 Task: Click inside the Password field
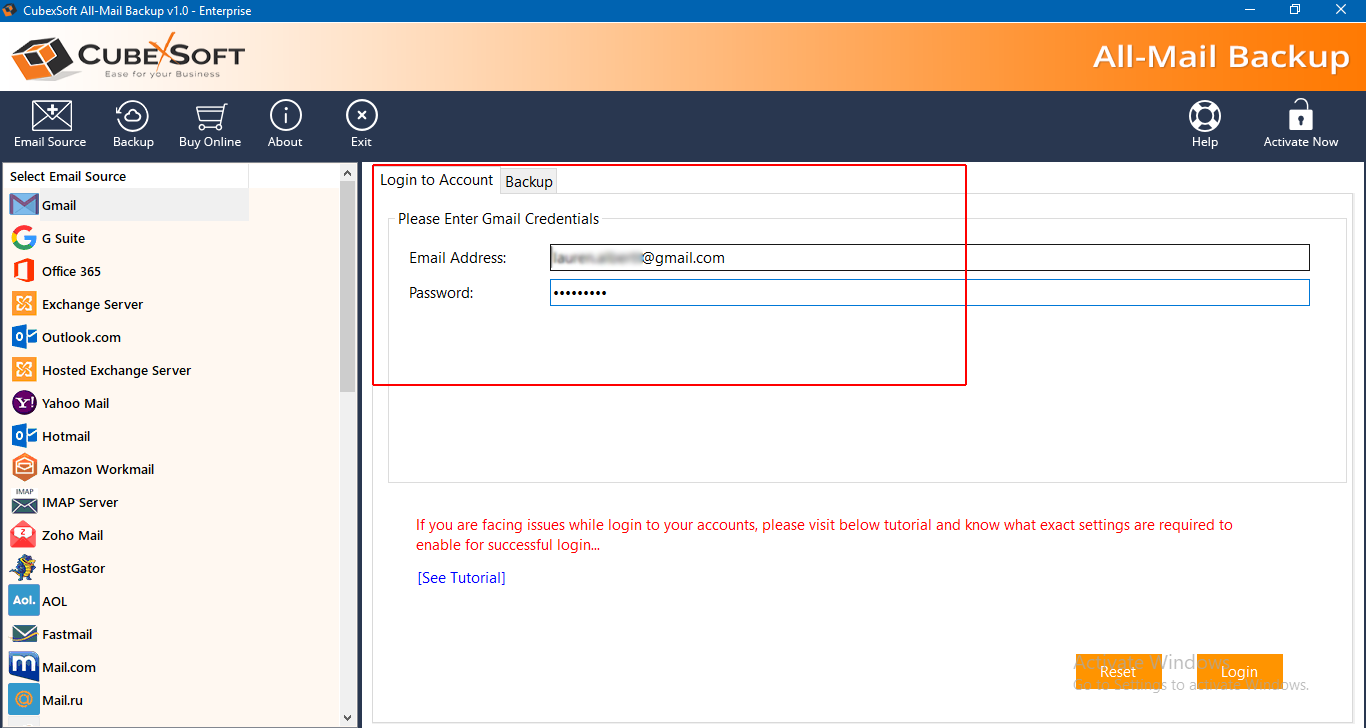click(929, 292)
